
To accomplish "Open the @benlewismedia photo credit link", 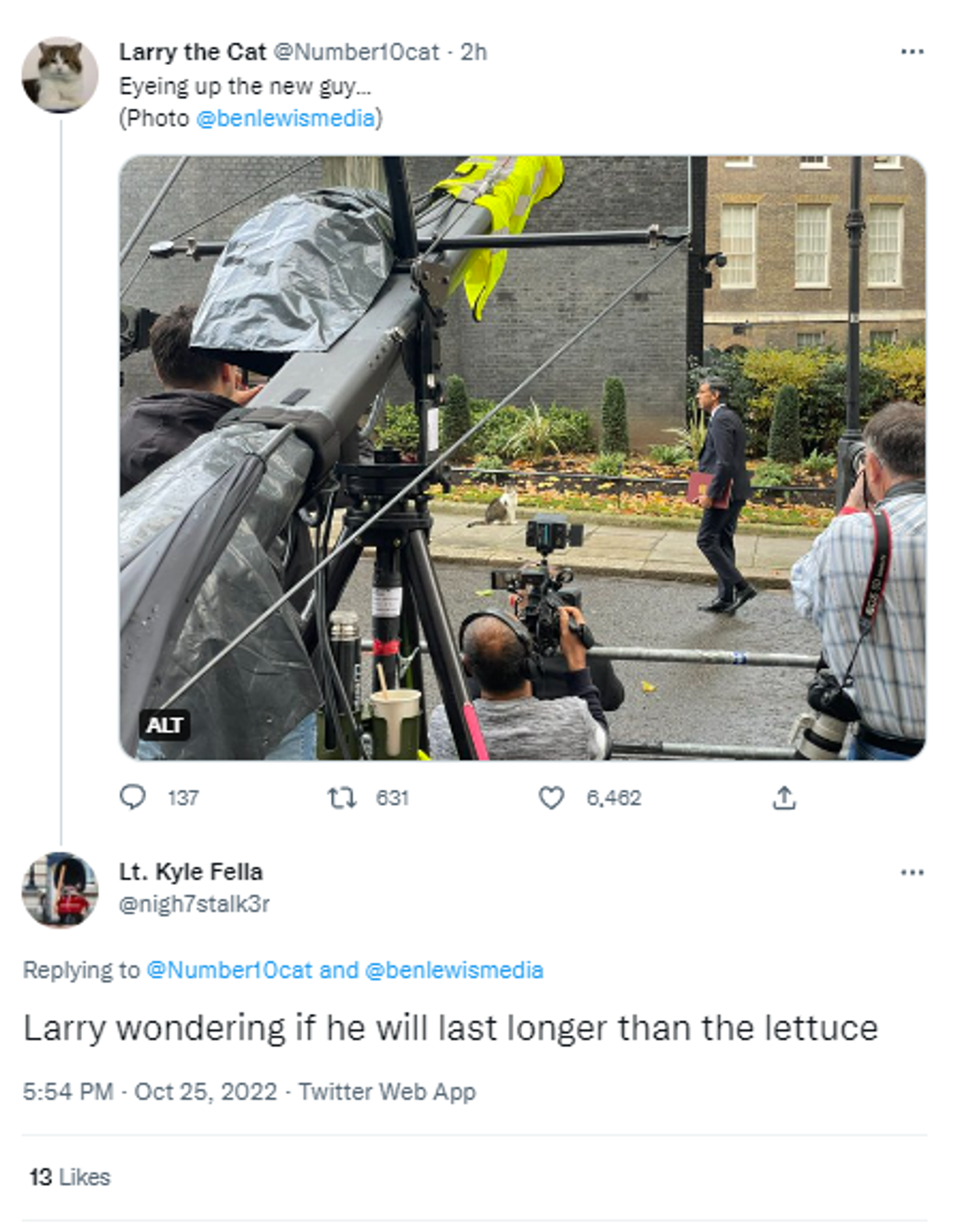I will coord(285,119).
